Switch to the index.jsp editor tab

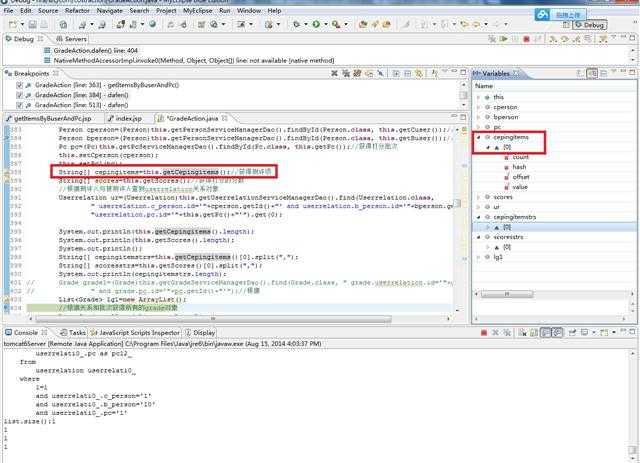125,118
